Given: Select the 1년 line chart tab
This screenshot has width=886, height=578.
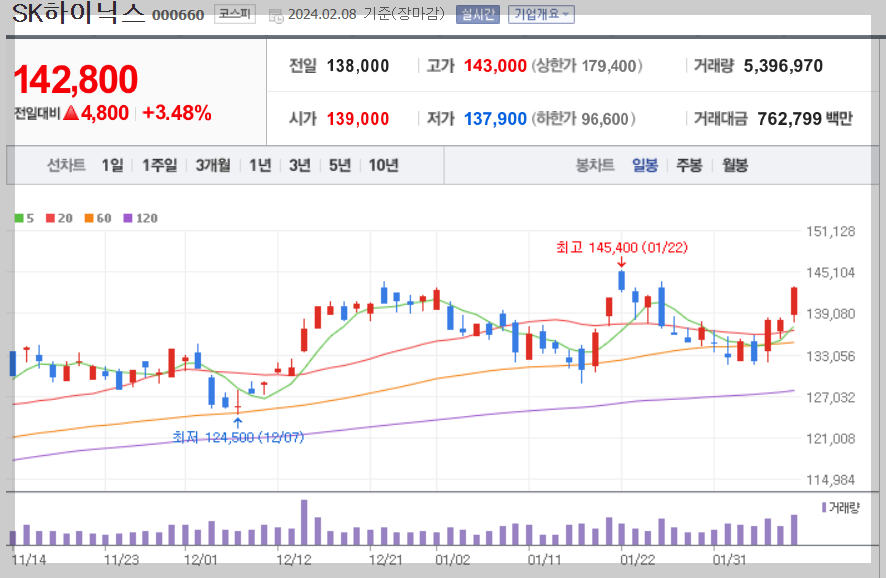Looking at the screenshot, I should click(260, 166).
